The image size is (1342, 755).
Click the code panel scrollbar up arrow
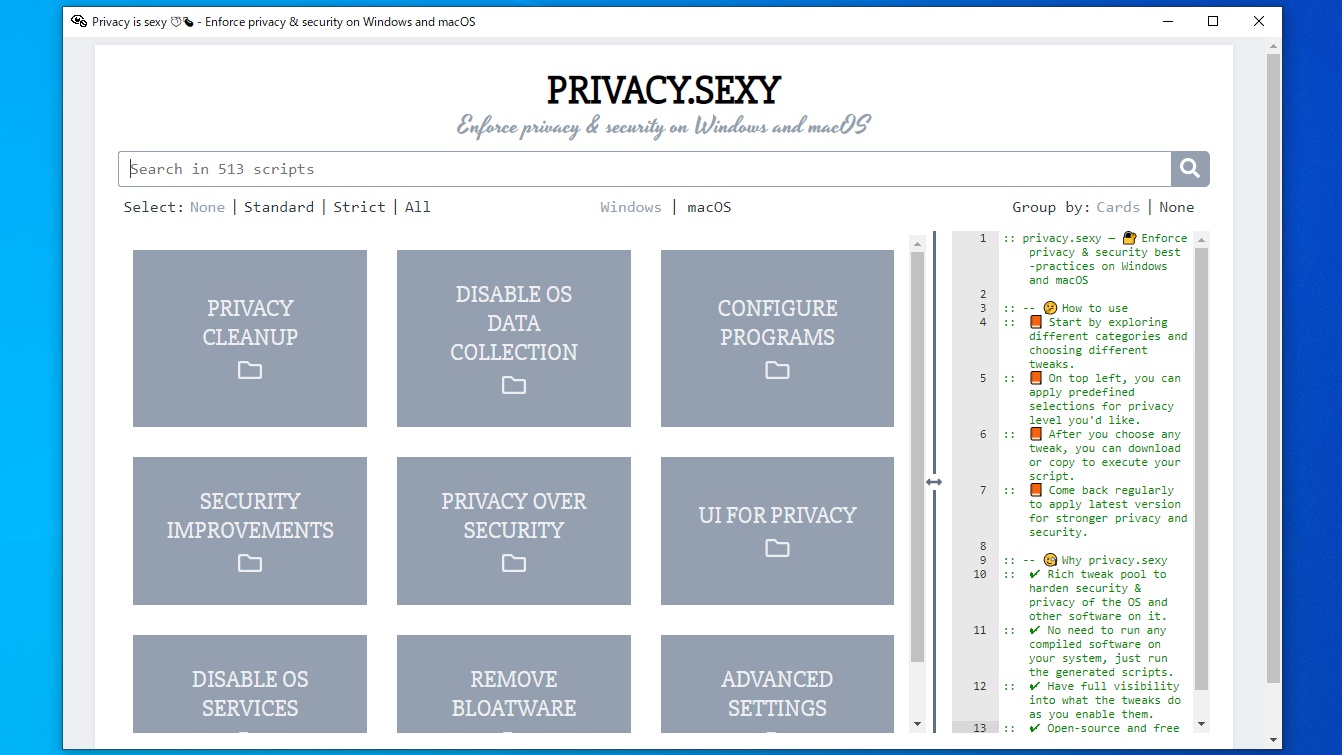pos(1202,239)
